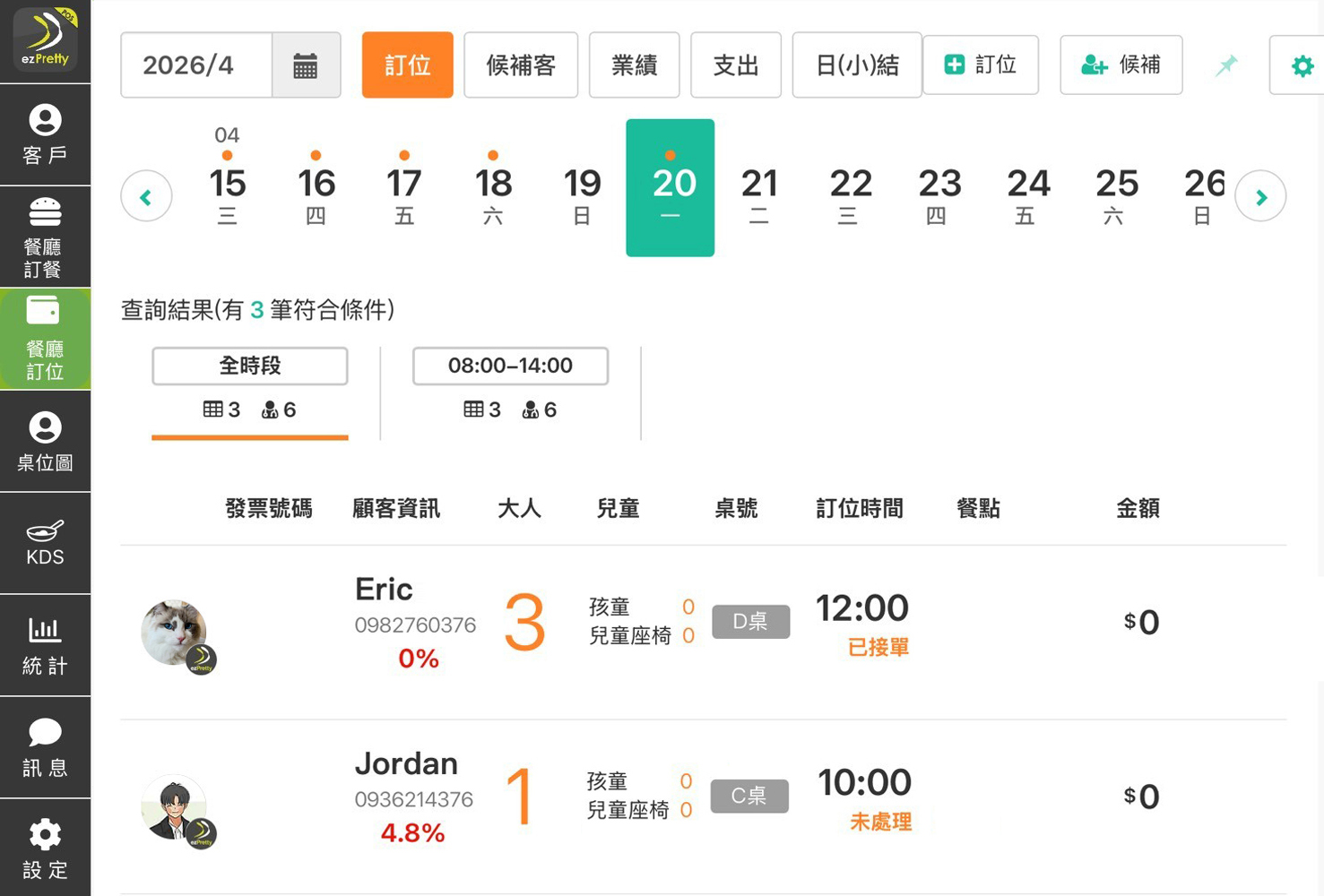Select the 08:00–14:00 time segment
The image size is (1324, 896).
(509, 366)
